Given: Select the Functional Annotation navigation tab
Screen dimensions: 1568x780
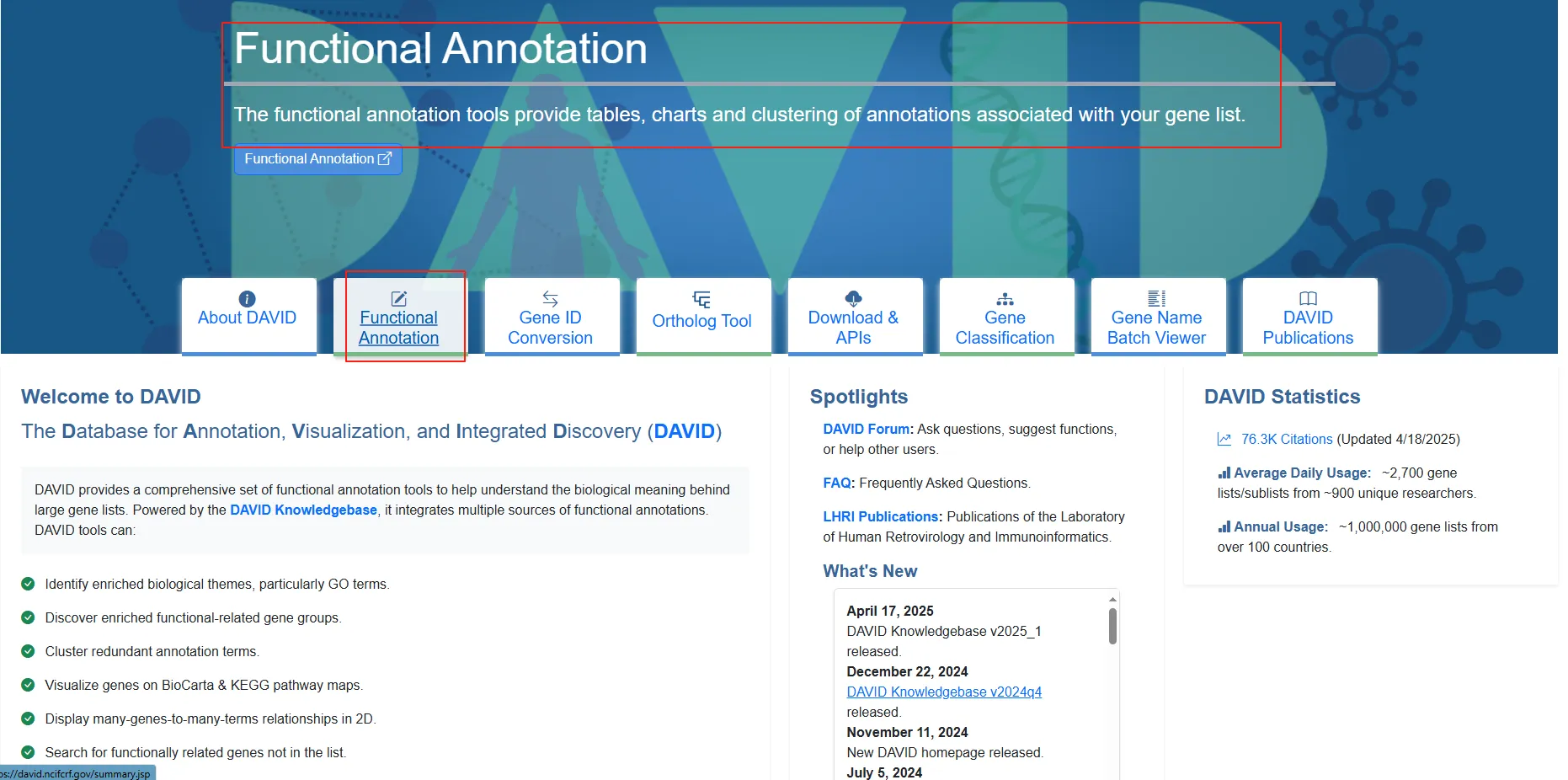Looking at the screenshot, I should tap(400, 316).
